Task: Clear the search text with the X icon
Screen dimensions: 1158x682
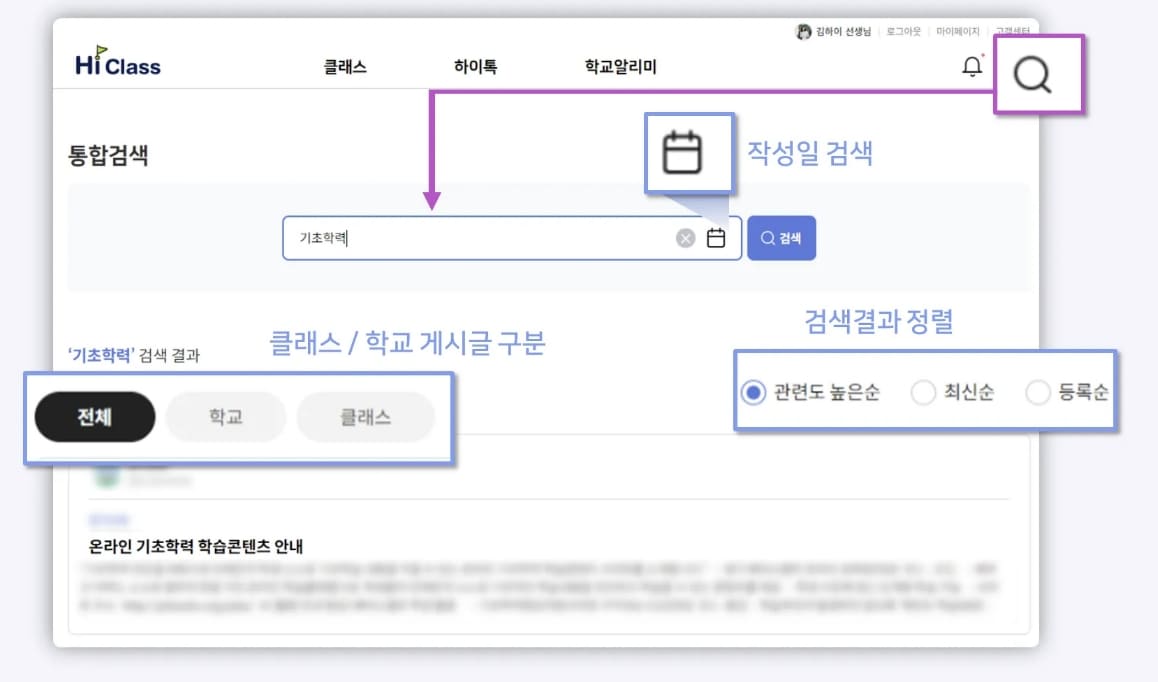Action: (684, 237)
